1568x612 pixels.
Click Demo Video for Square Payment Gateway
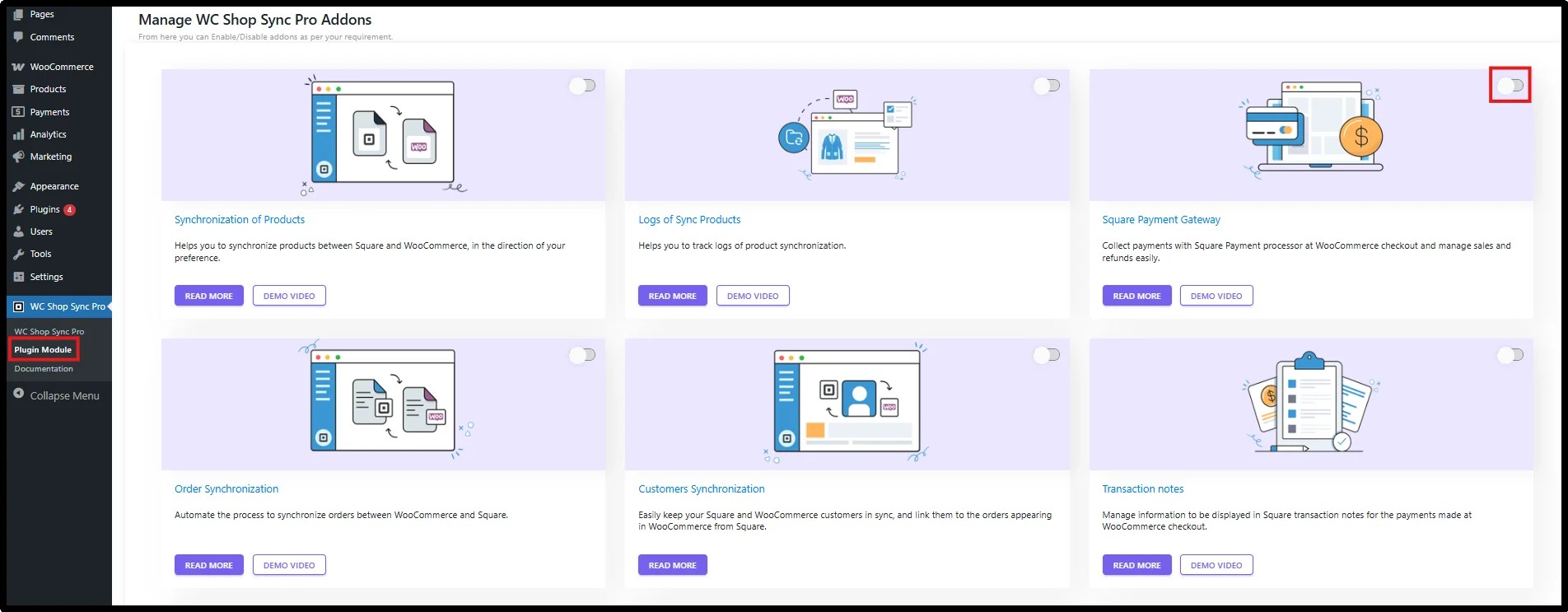coord(1216,296)
